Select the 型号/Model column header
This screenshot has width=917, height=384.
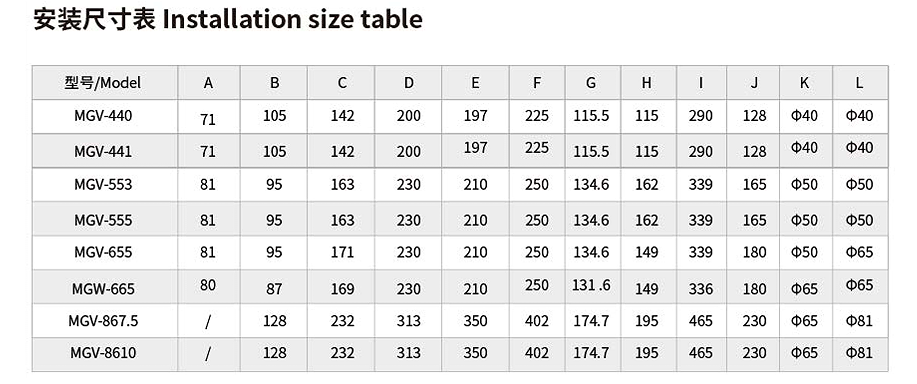(x=103, y=83)
